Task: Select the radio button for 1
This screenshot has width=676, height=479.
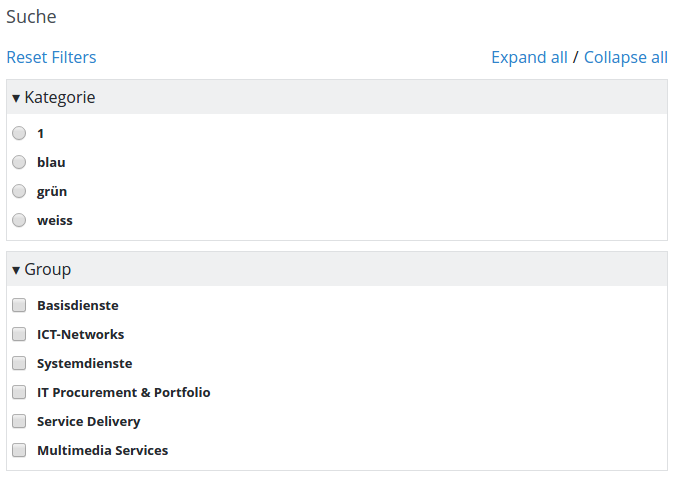Action: pyautogui.click(x=19, y=133)
